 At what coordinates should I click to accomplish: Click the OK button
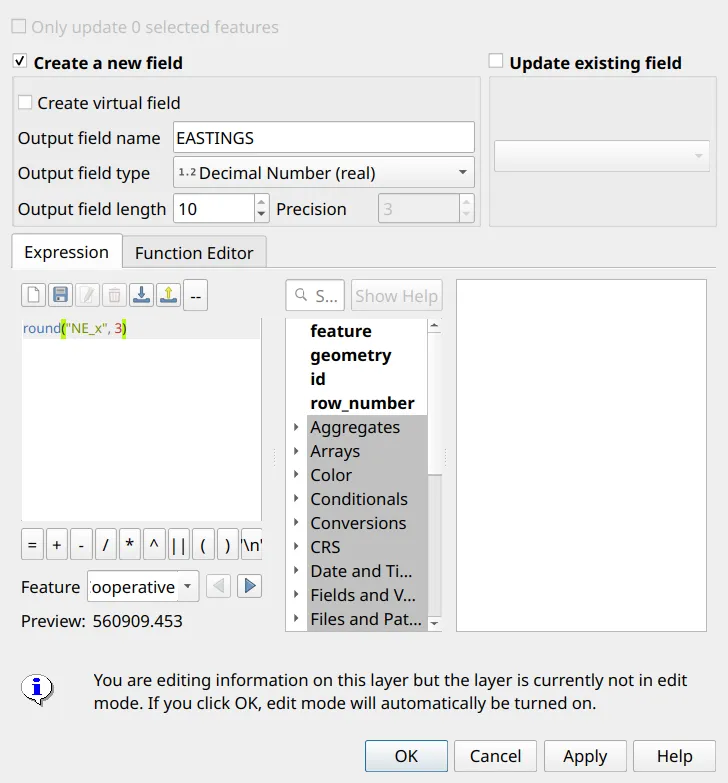click(x=406, y=756)
